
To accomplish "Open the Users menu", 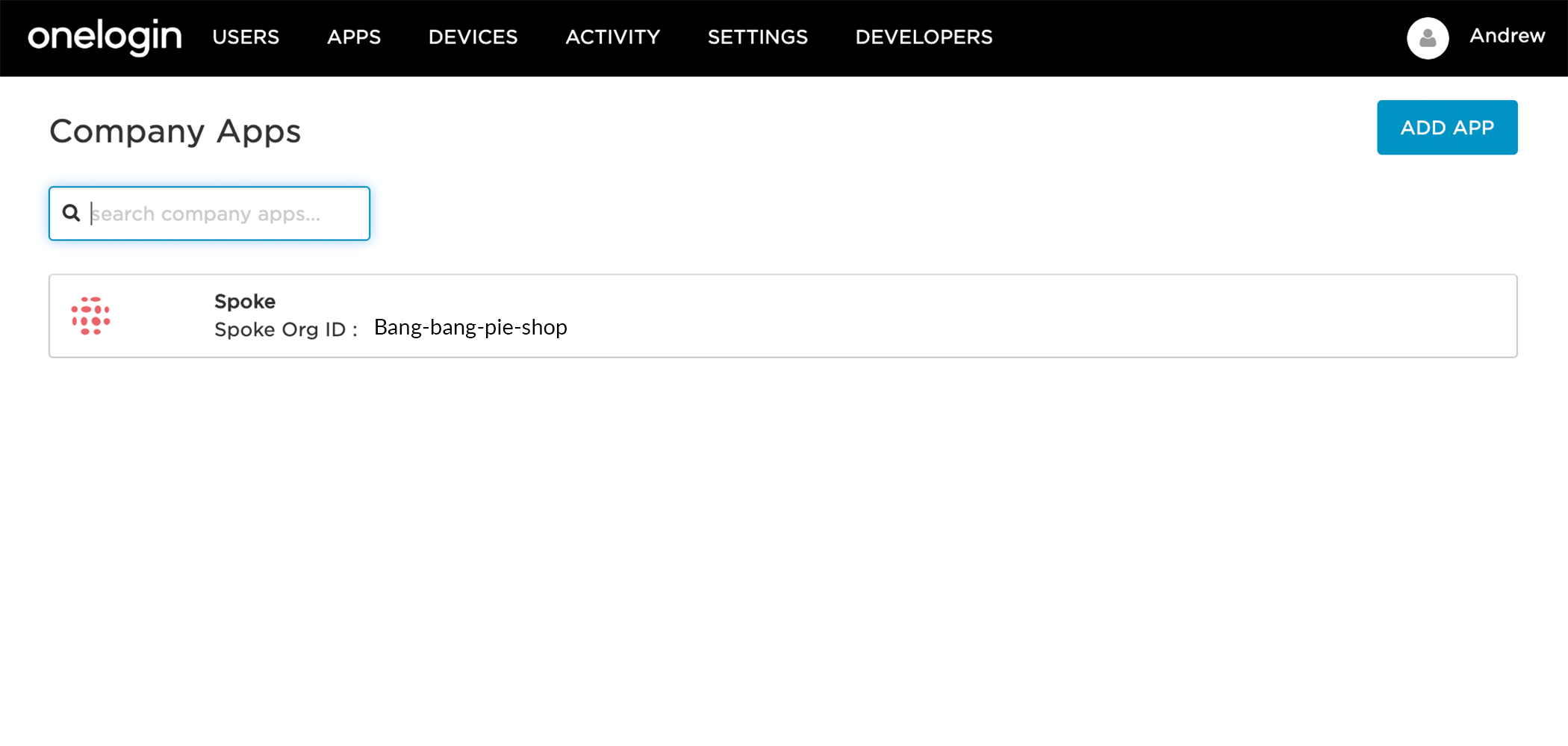I will [x=246, y=37].
